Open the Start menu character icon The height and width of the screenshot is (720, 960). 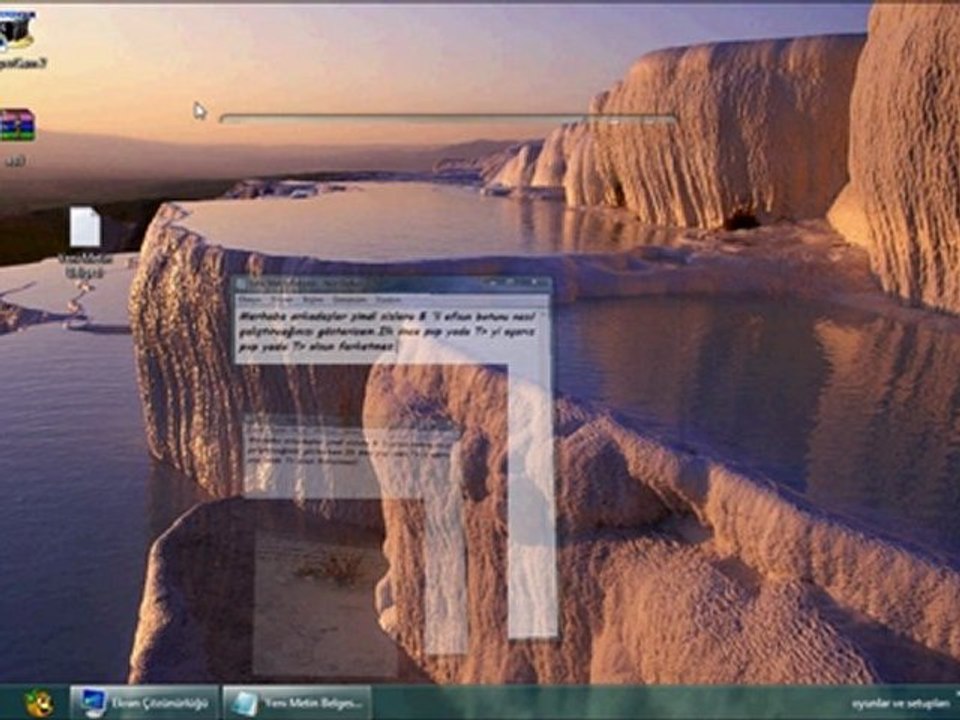(39, 703)
